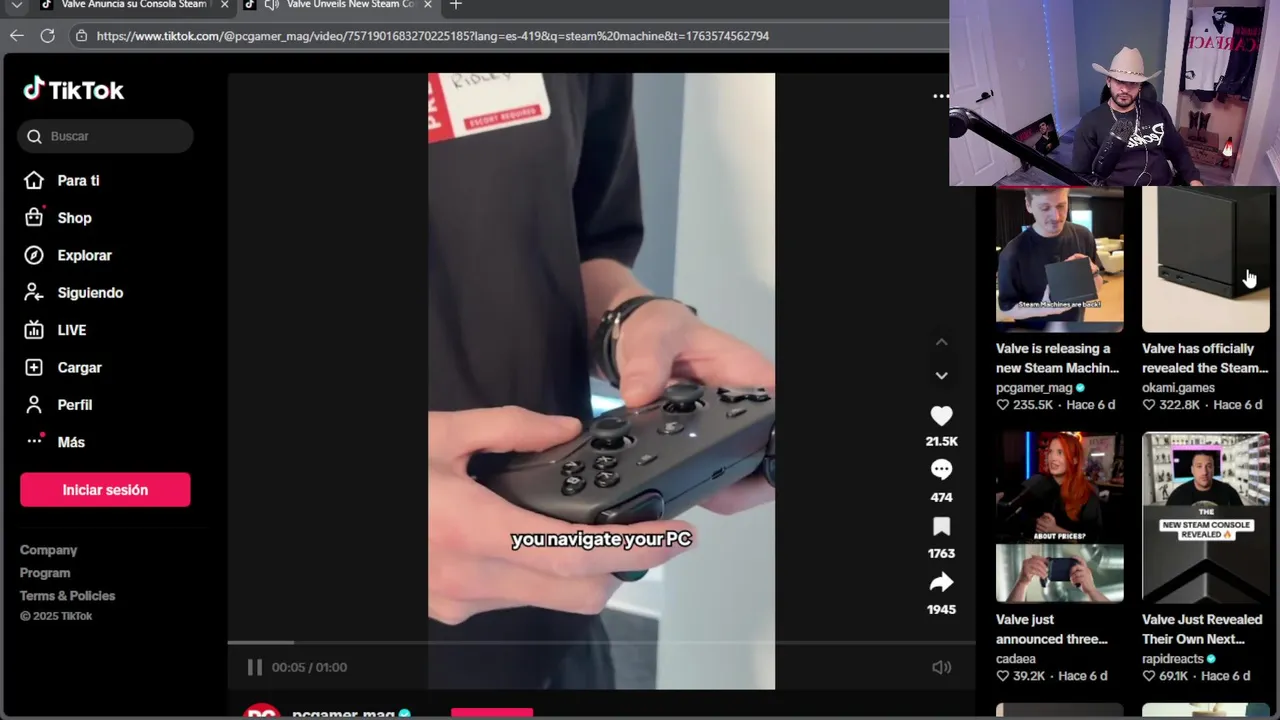The image size is (1280, 720).
Task: Click the 1763 saves count
Action: point(941,553)
